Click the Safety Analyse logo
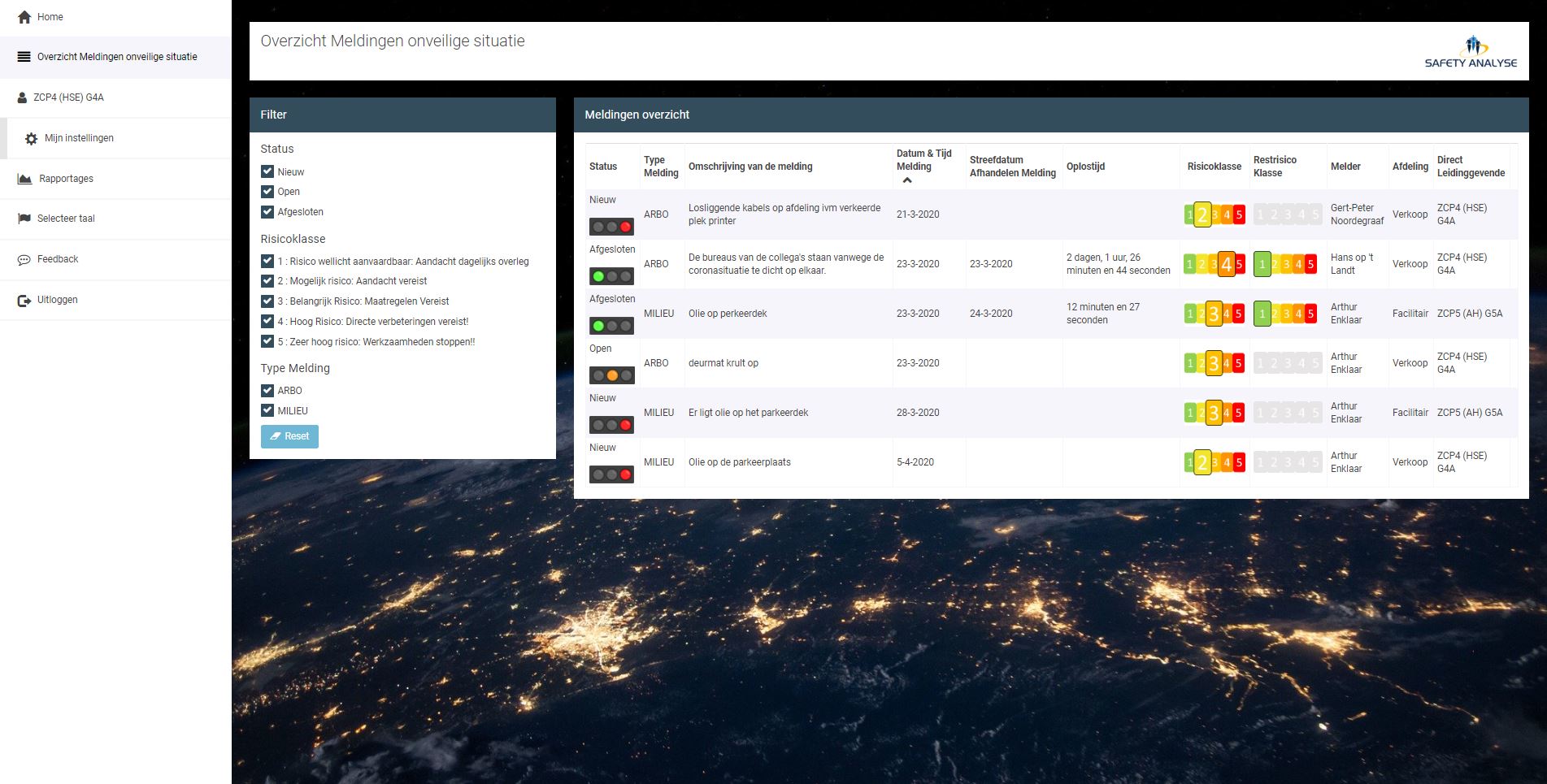The height and width of the screenshot is (784, 1547). [1471, 49]
